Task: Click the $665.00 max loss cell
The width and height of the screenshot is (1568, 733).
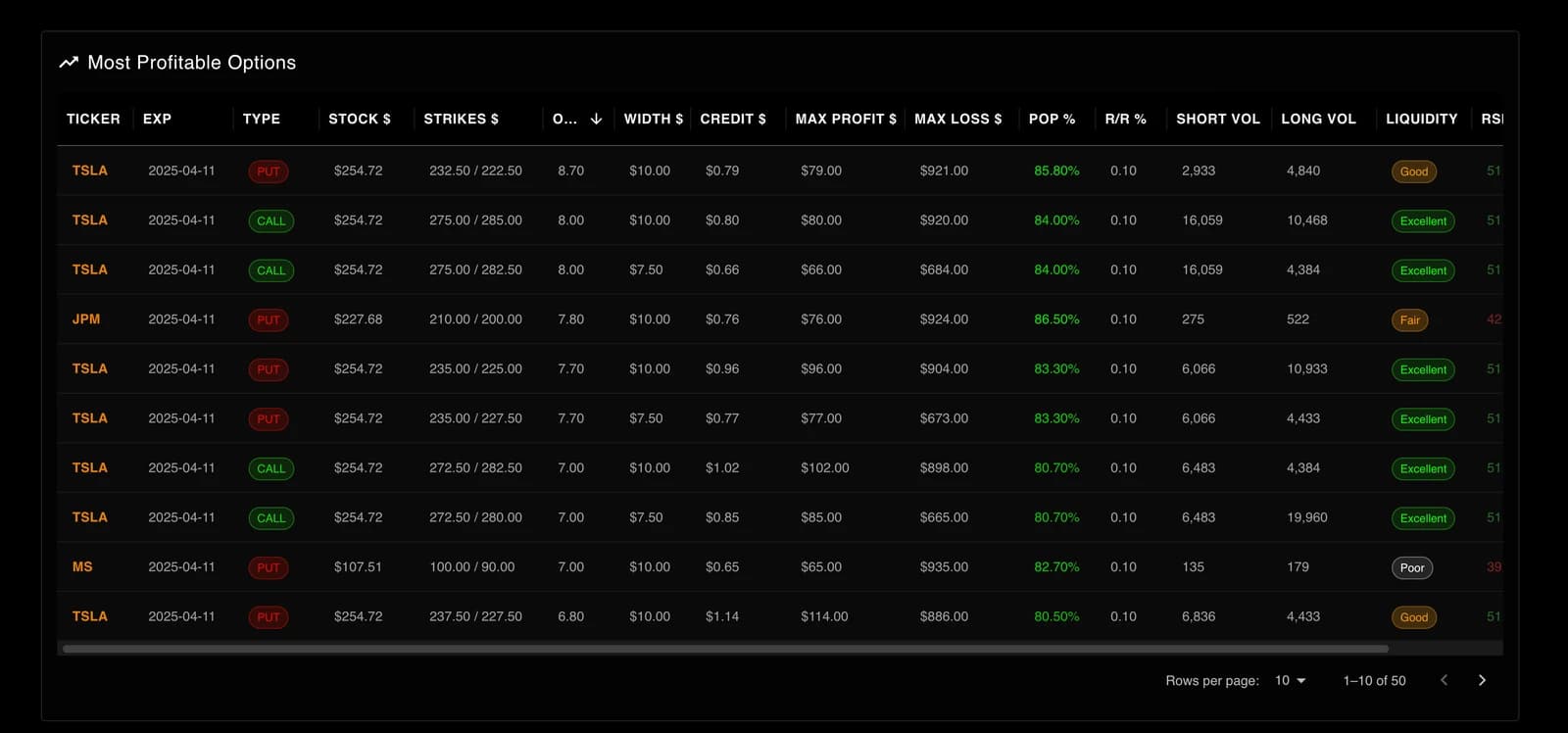Action: click(944, 517)
